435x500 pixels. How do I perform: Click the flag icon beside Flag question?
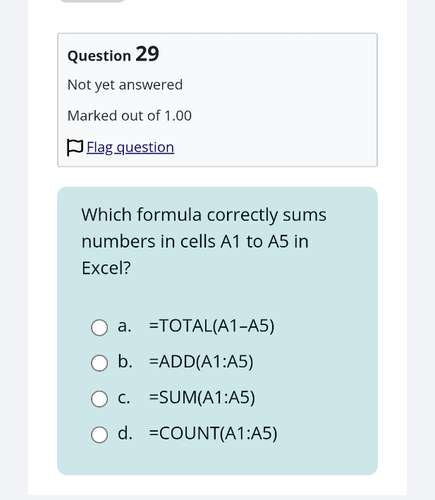point(75,148)
